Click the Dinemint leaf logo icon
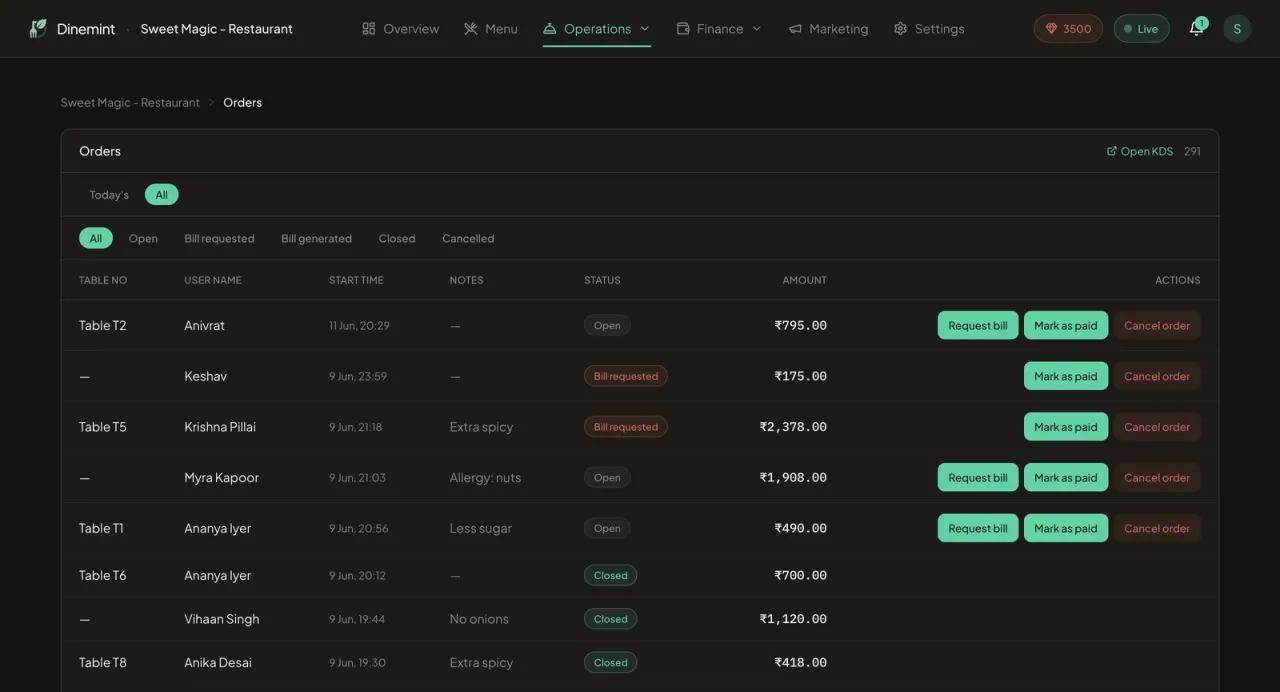This screenshot has height=692, width=1280. click(38, 28)
